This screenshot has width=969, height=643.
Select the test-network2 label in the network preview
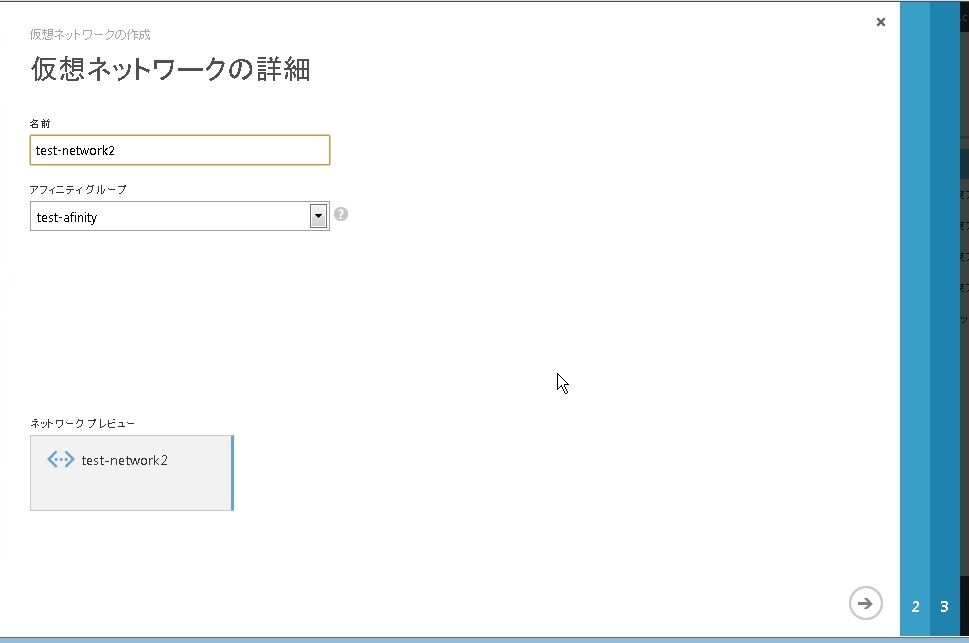click(124, 460)
